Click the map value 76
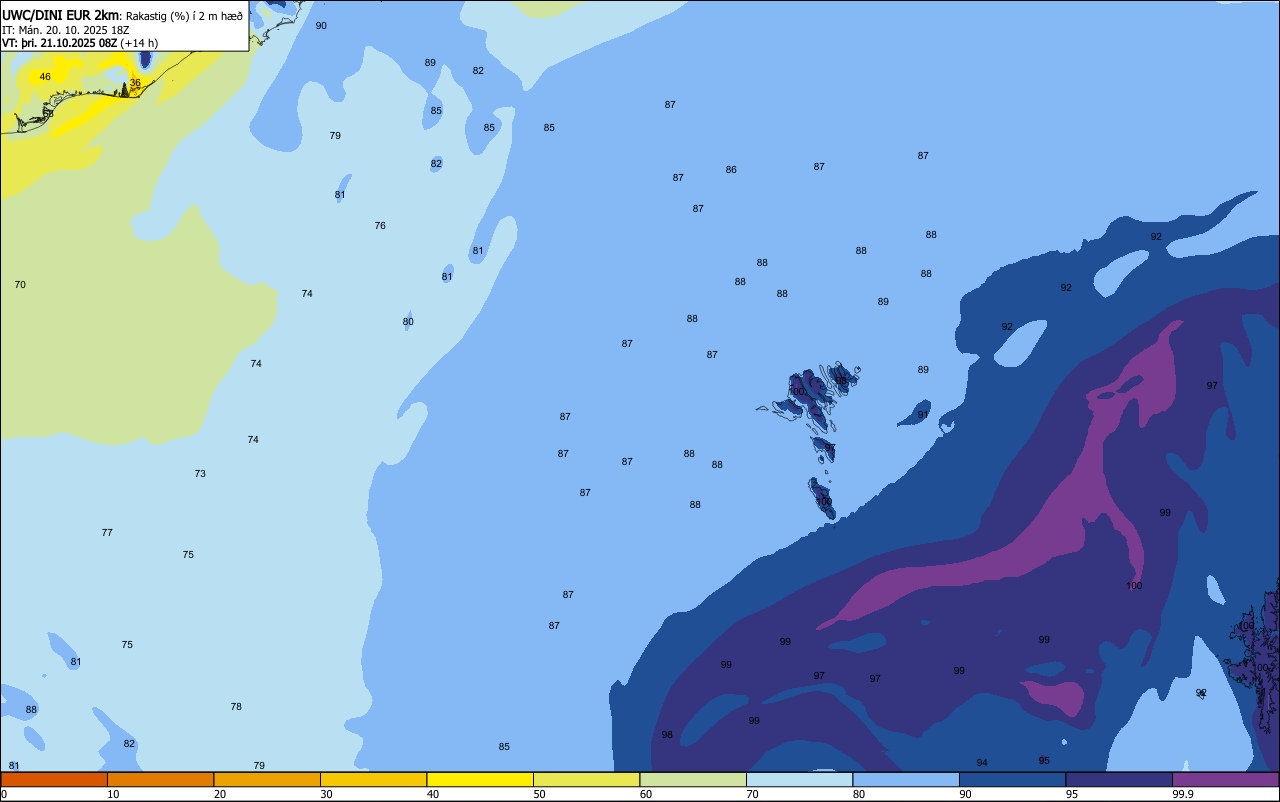Screen dimensions: 1280x802 tap(380, 226)
